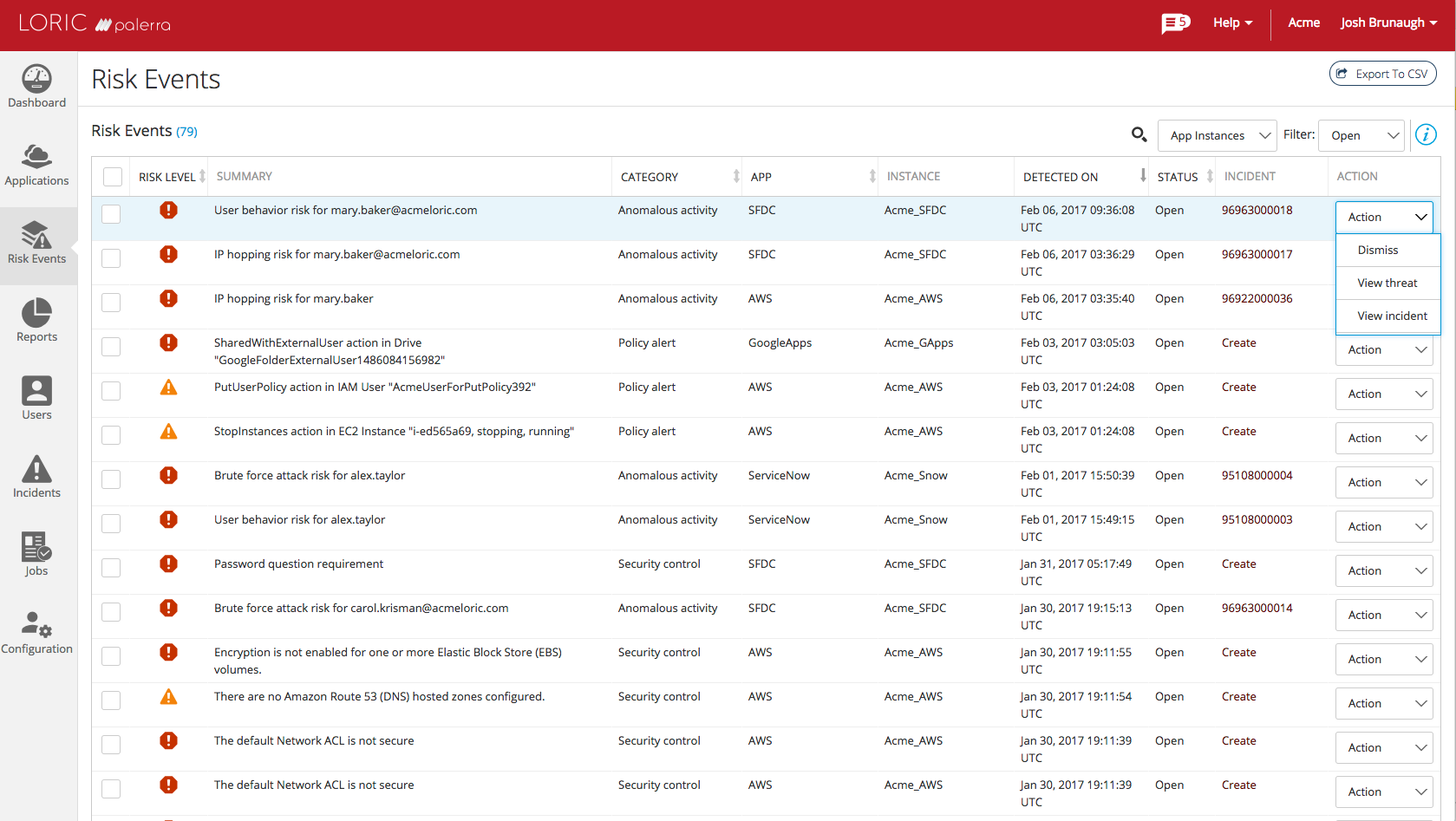Click the Export To CSV button

(1382, 74)
